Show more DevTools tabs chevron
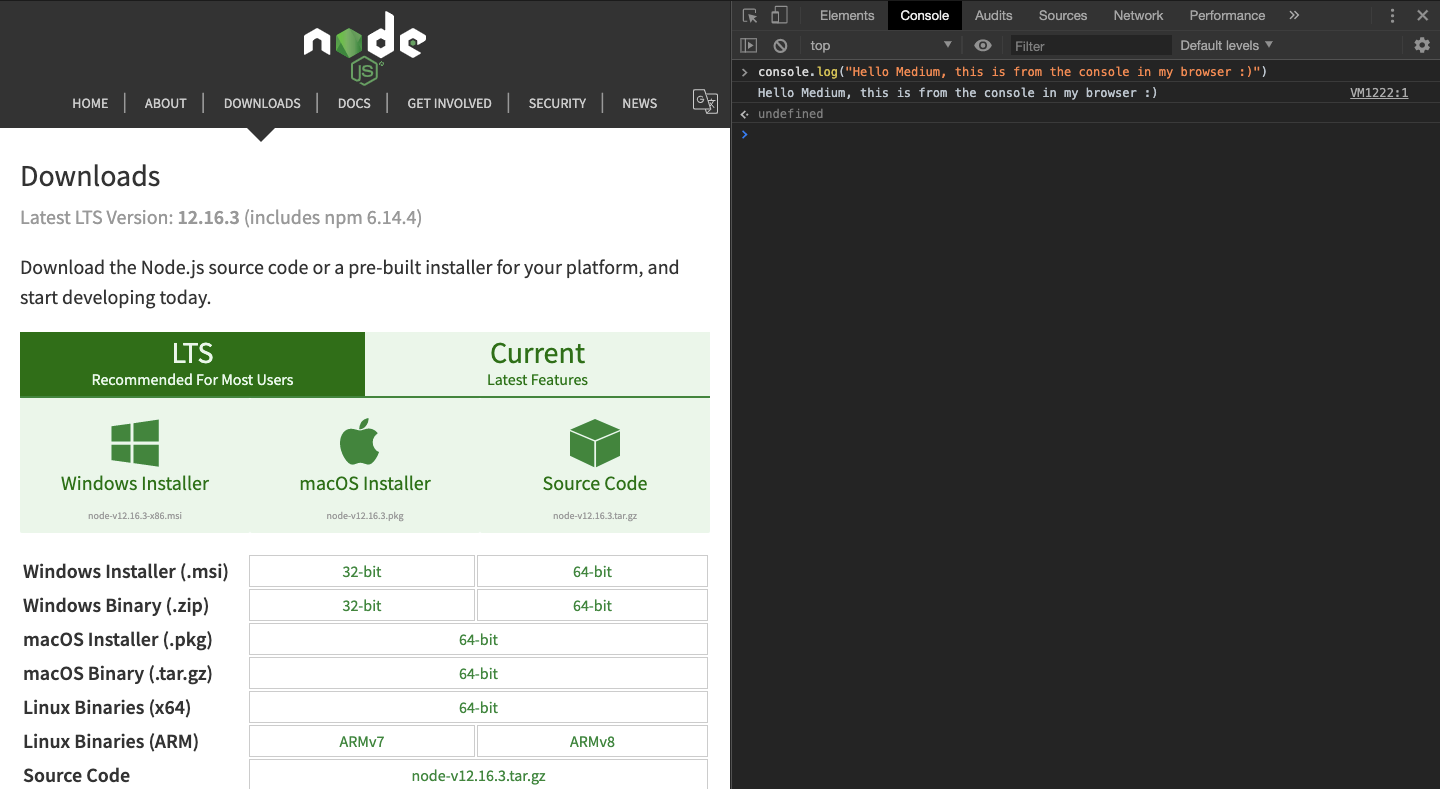Image resolution: width=1440 pixels, height=789 pixels. pos(1294,15)
